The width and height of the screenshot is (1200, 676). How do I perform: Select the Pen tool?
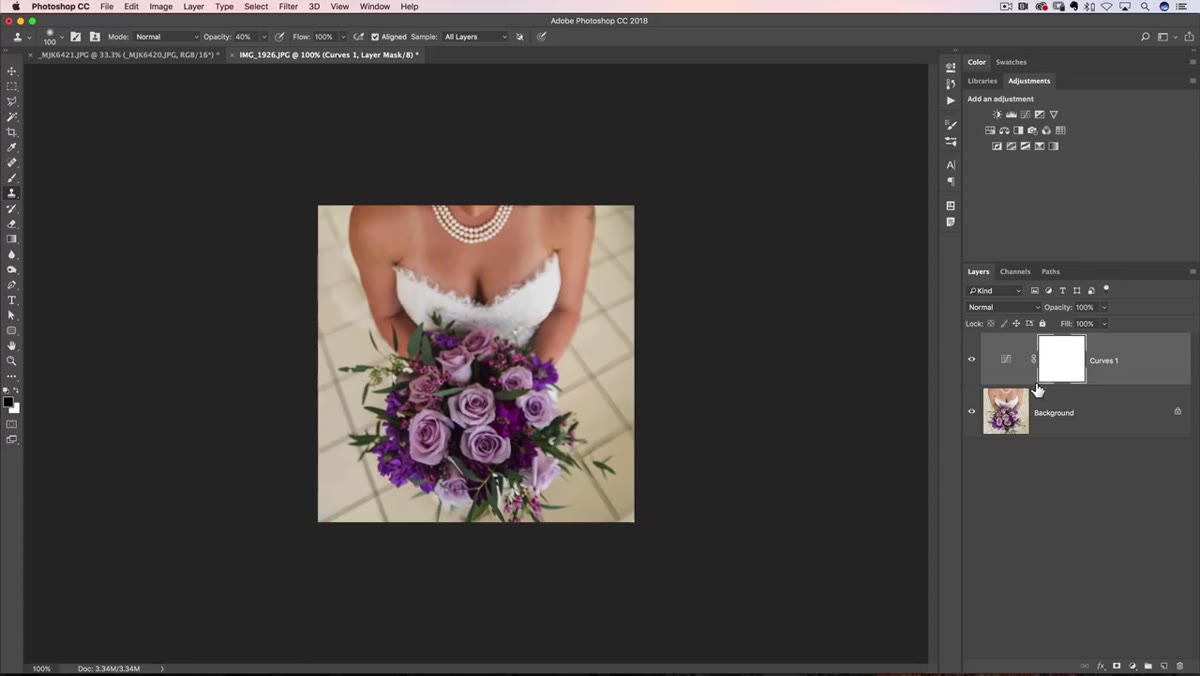12,285
